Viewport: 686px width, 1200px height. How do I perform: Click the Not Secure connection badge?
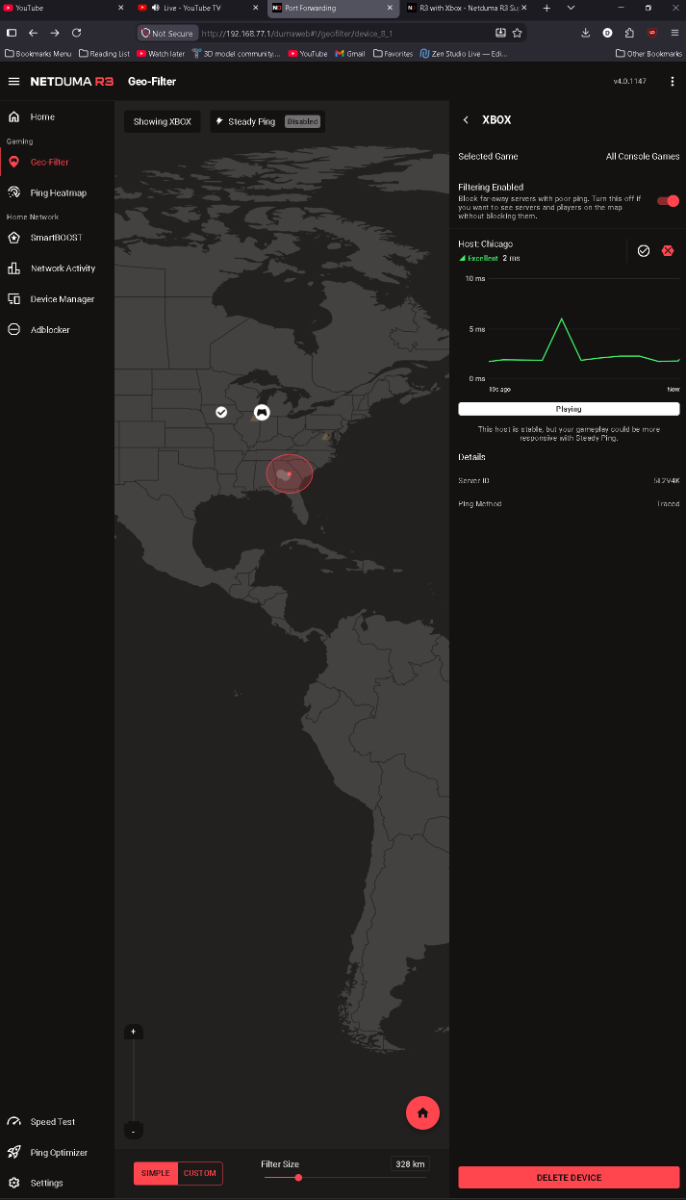pyautogui.click(x=167, y=33)
